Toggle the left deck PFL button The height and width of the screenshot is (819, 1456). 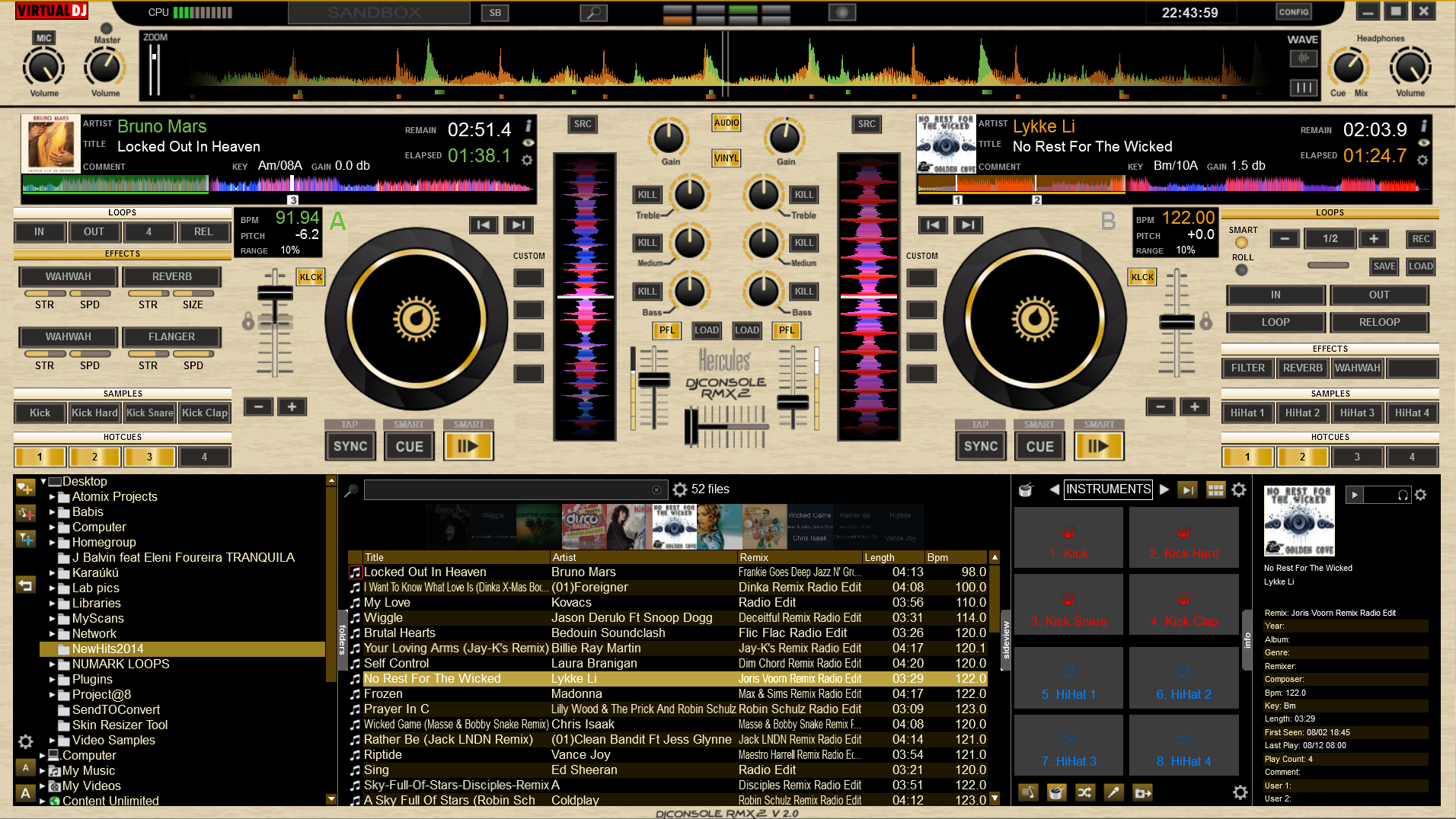click(666, 330)
